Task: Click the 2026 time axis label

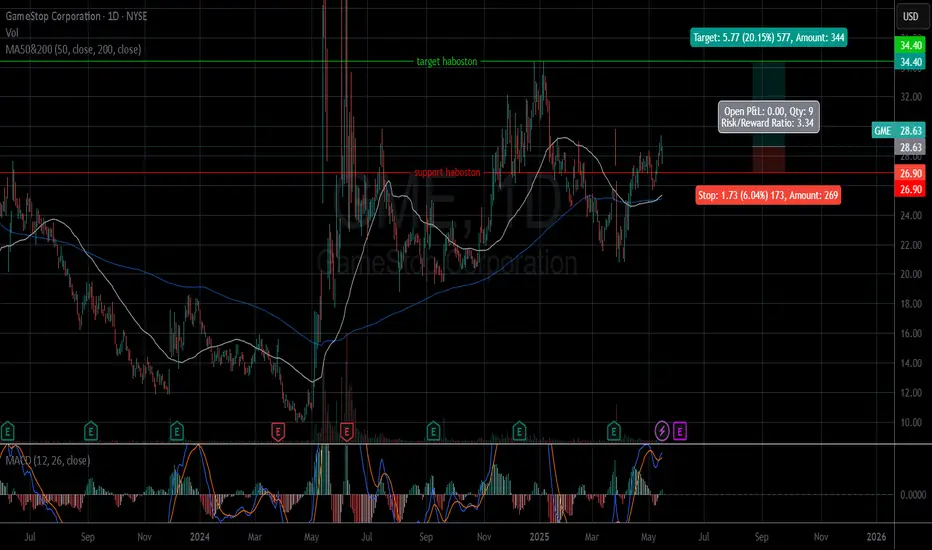Action: click(x=876, y=537)
